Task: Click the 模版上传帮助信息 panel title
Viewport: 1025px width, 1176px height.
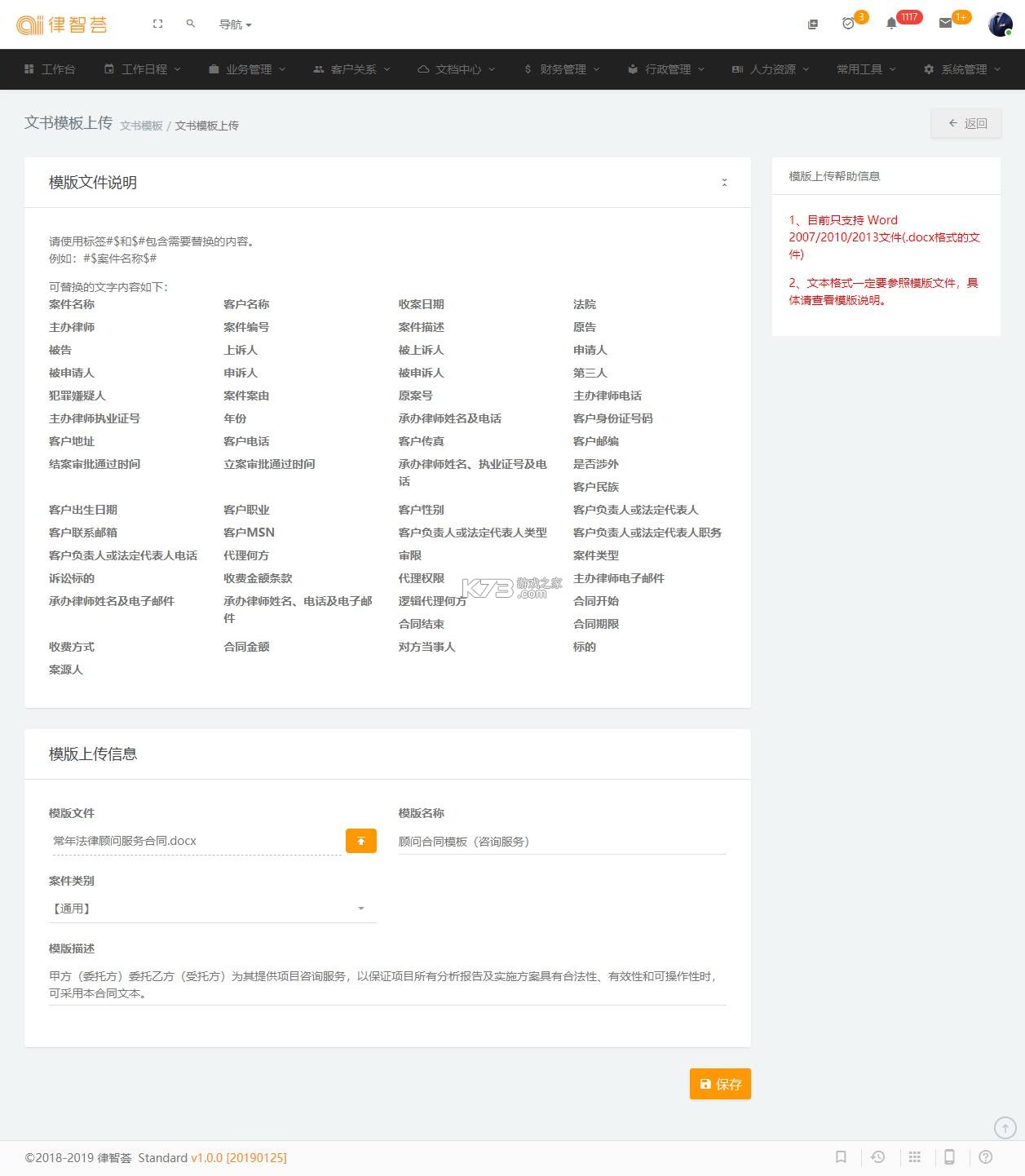Action: pos(834,176)
